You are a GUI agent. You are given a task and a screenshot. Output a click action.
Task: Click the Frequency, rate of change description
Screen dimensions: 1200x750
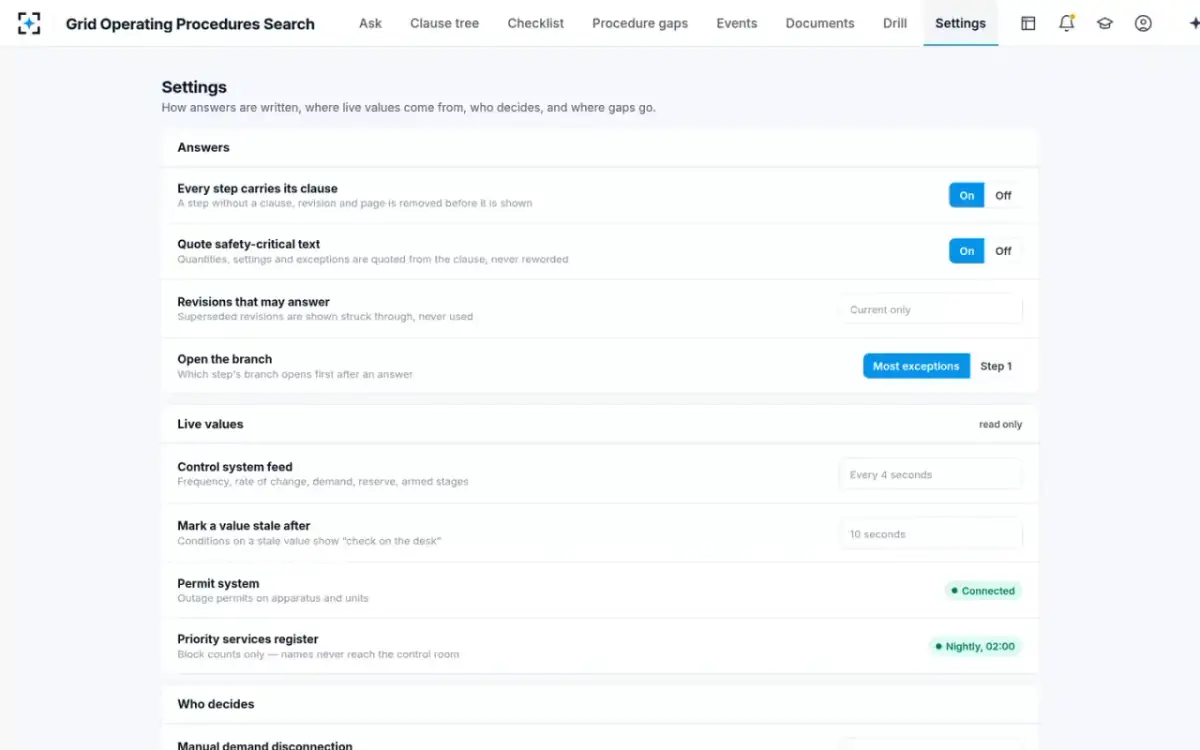[323, 481]
